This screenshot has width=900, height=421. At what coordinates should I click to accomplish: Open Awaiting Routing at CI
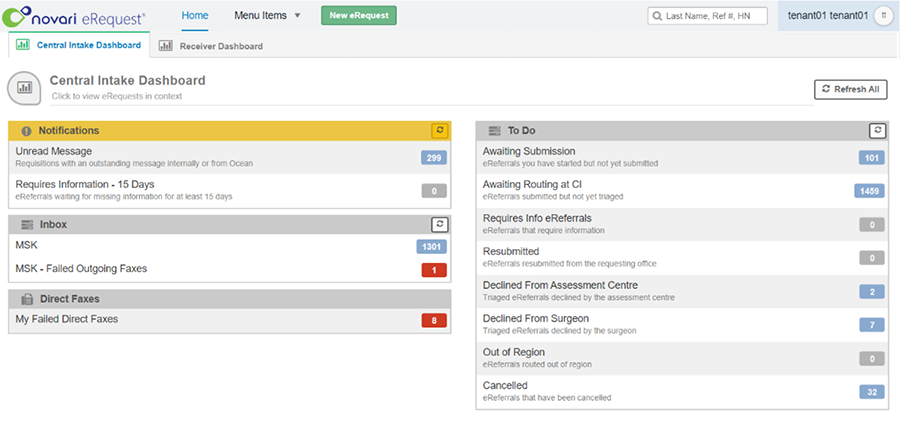click(682, 191)
